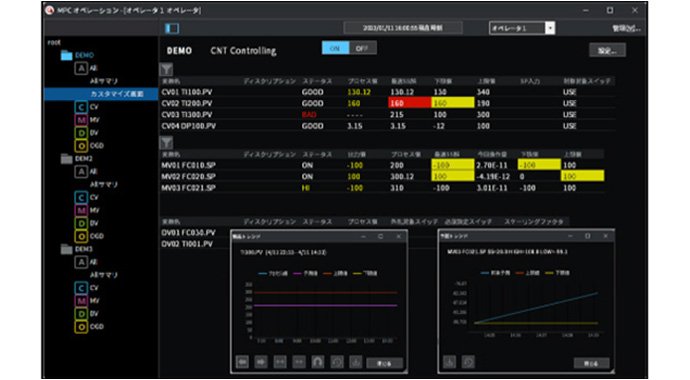Toggle the sidebar panel icon in top toolbar

(x=172, y=29)
